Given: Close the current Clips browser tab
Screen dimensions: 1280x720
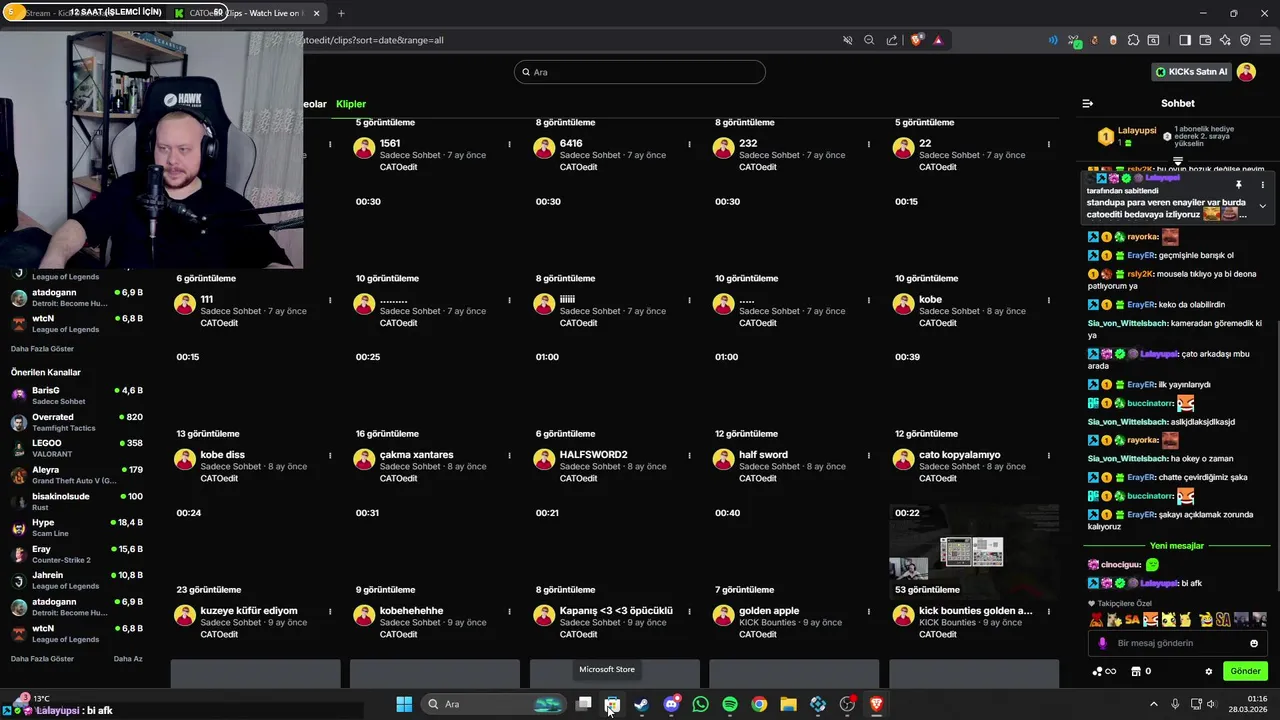Looking at the screenshot, I should [x=317, y=13].
